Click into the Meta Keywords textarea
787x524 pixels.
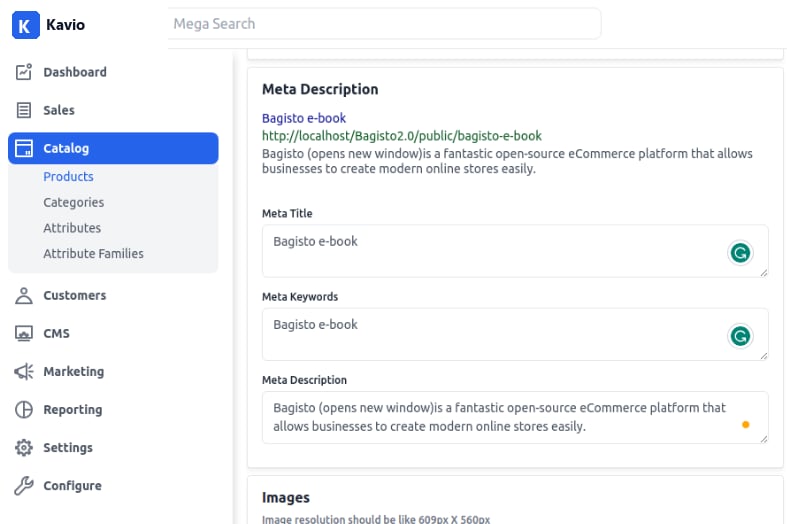click(515, 334)
